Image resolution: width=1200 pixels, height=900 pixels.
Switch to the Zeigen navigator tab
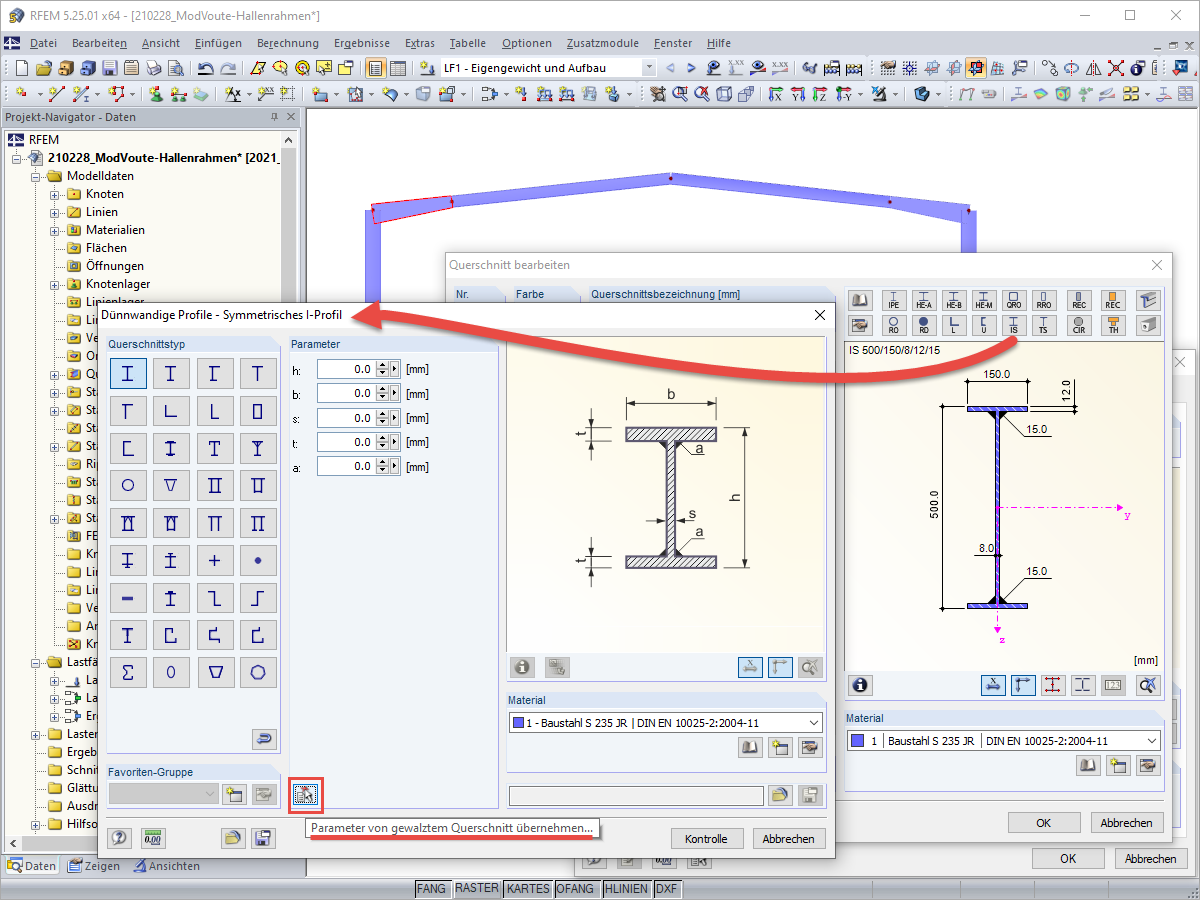95,866
